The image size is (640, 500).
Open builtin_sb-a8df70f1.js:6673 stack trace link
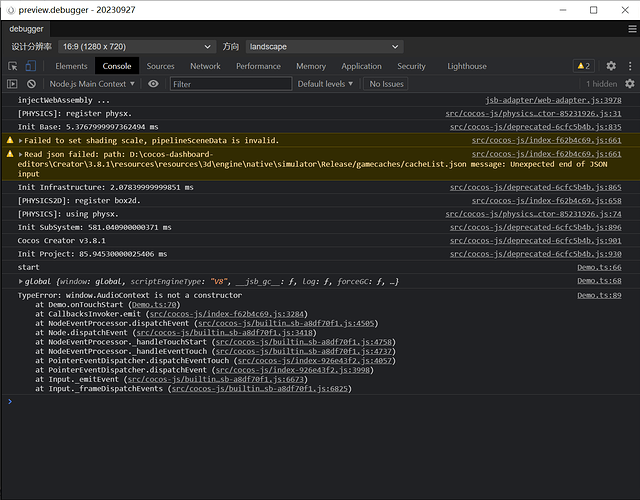(216, 380)
